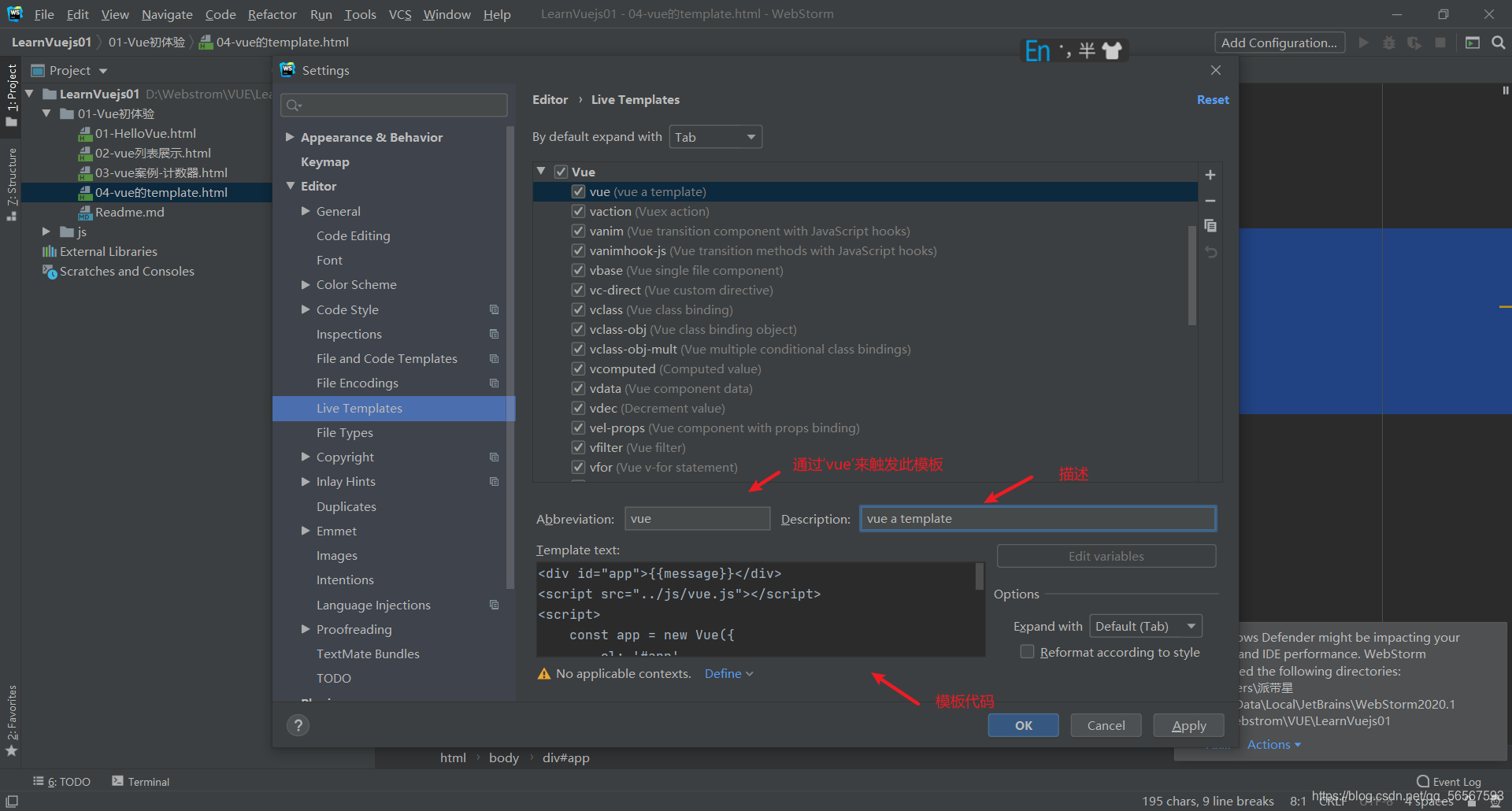Uncheck the 'vue (vue a template)' checkbox
Image resolution: width=1512 pixels, height=811 pixels.
coord(578,191)
